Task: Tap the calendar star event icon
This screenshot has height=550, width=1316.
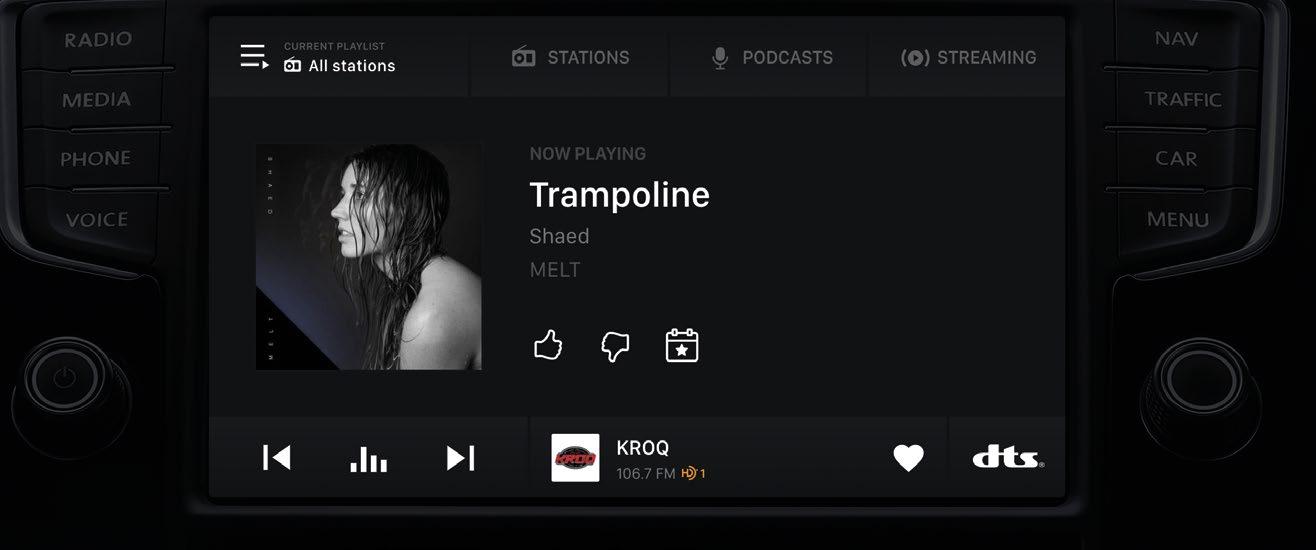Action: coord(682,345)
